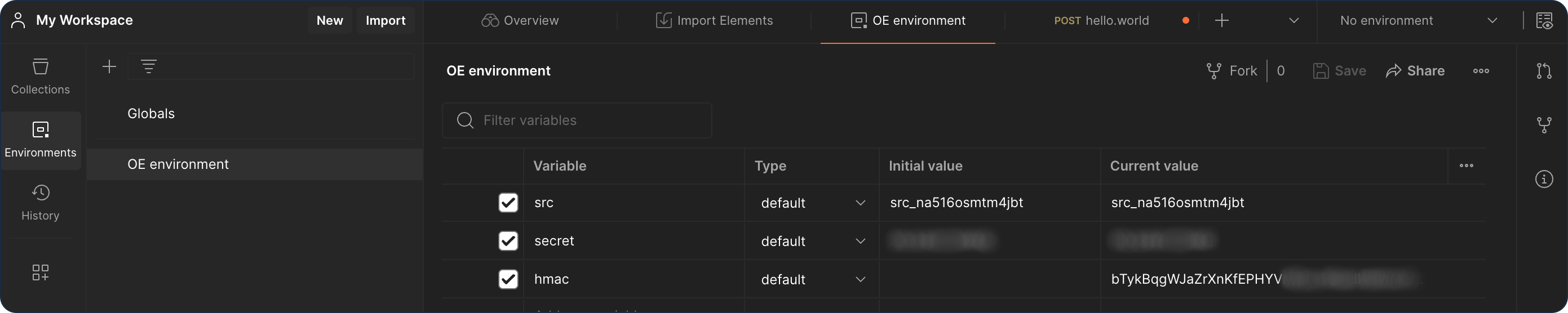Click the configure workspace sidebar grid icon

(40, 272)
